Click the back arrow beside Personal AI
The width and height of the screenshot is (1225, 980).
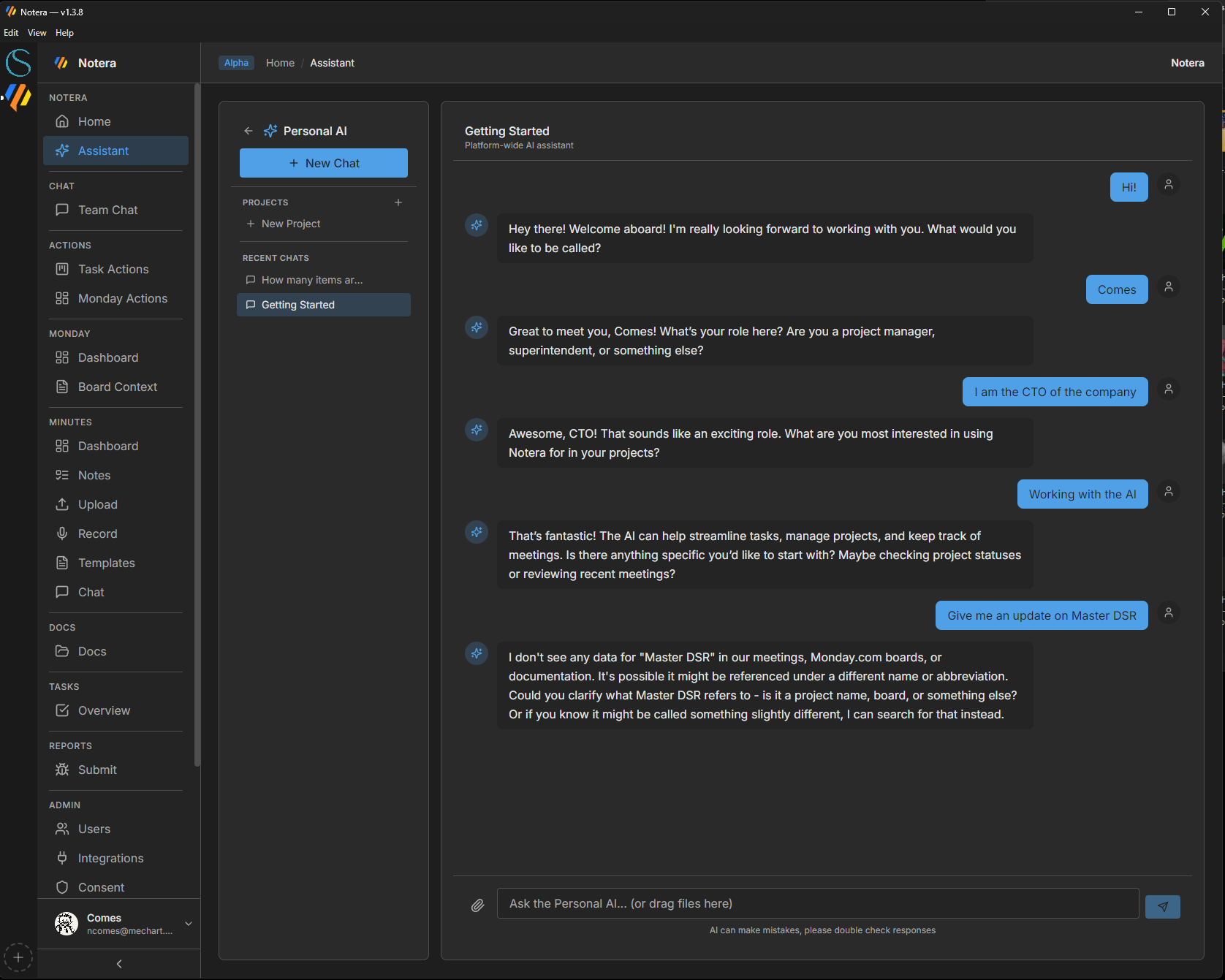coord(248,131)
